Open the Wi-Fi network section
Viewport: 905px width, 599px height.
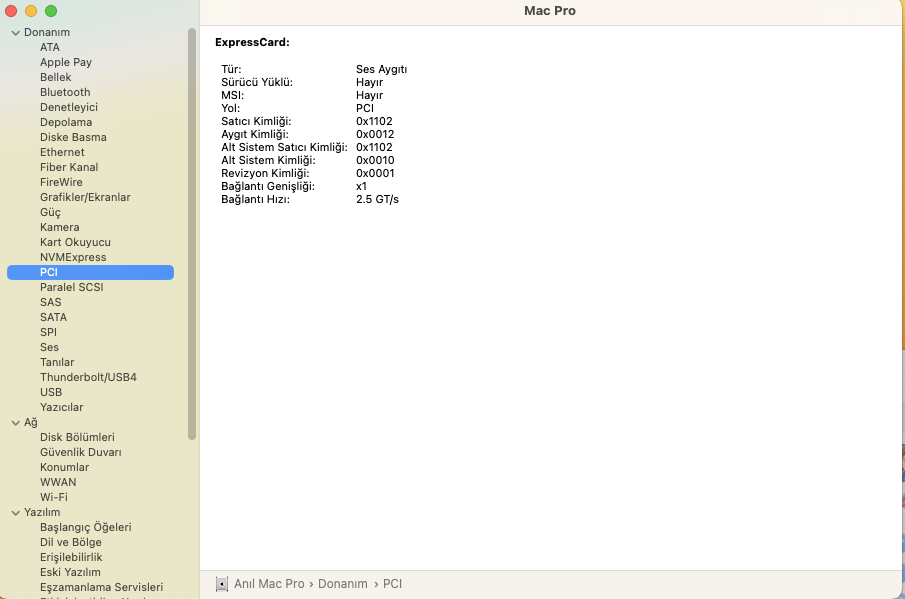coord(54,497)
